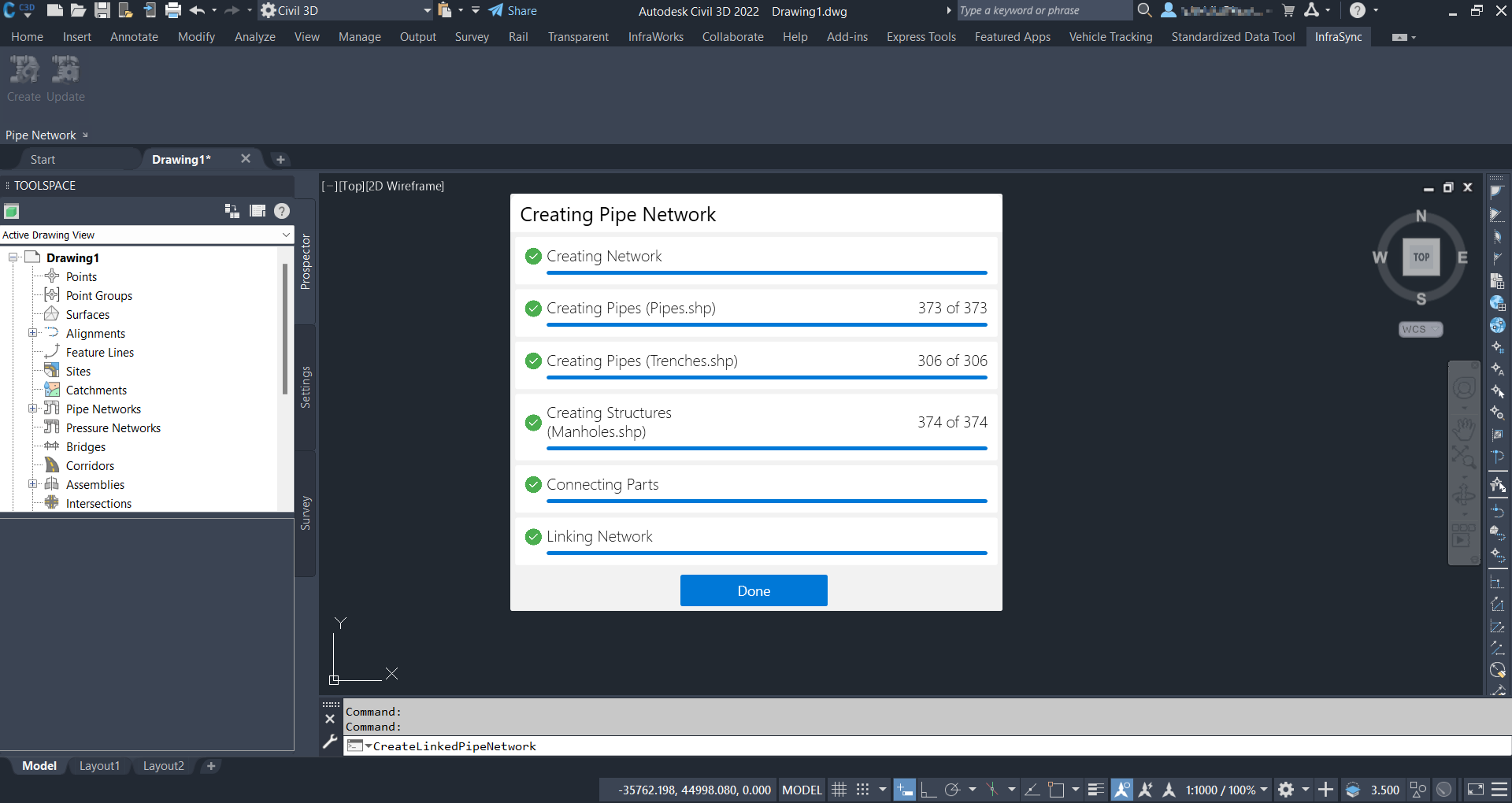Open the Help question mark icon in the title bar
This screenshot has height=803, width=1512.
pos(1357,10)
